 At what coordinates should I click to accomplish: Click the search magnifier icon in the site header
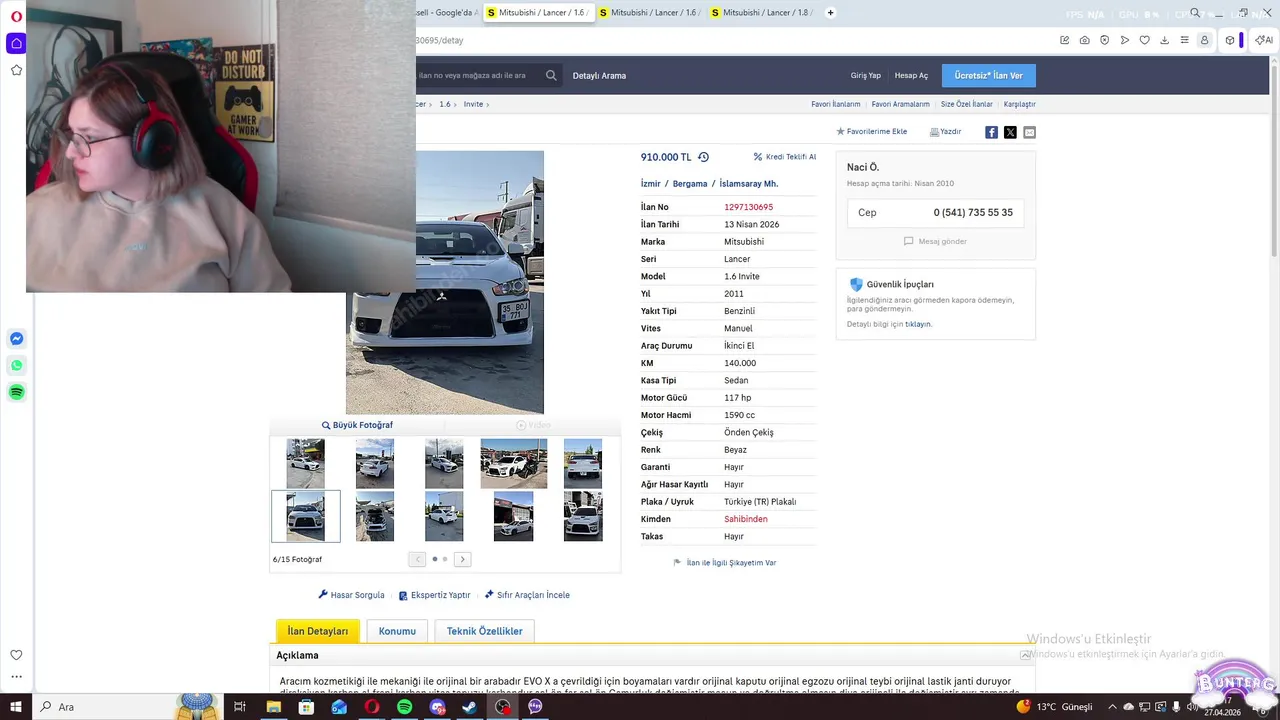click(x=551, y=75)
